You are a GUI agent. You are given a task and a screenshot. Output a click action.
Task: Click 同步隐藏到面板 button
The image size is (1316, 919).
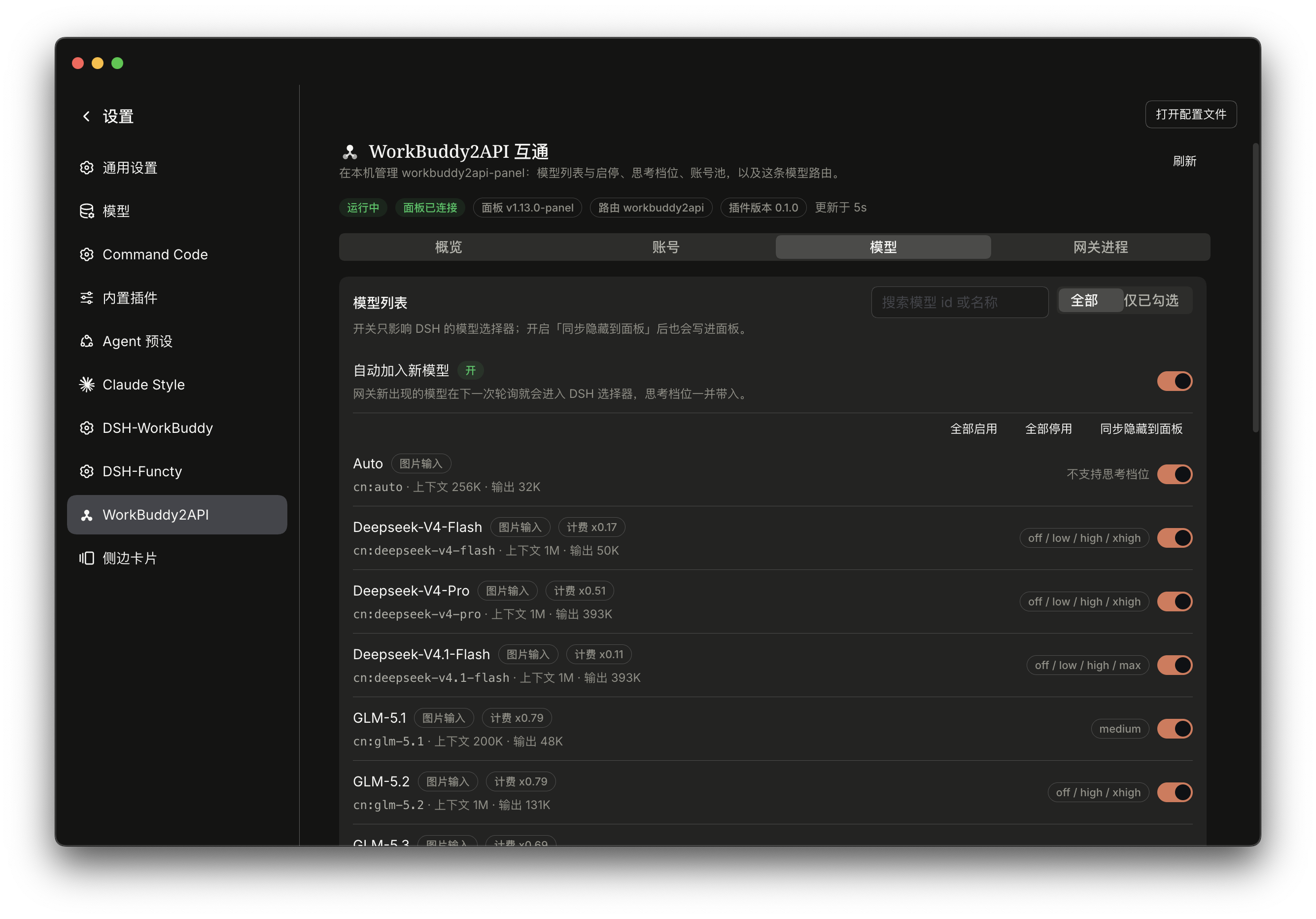pyautogui.click(x=1141, y=429)
